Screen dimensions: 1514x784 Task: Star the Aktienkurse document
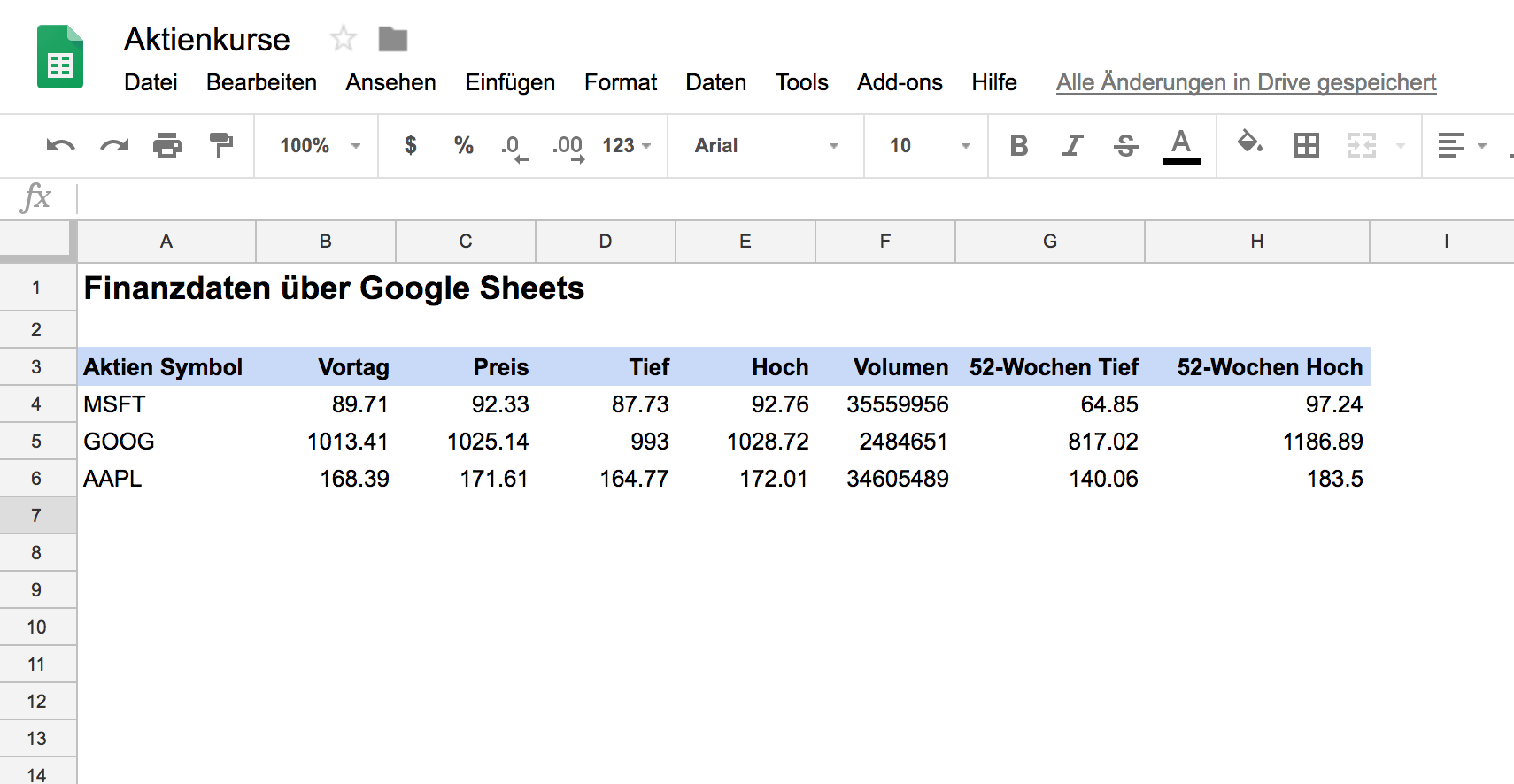(343, 39)
